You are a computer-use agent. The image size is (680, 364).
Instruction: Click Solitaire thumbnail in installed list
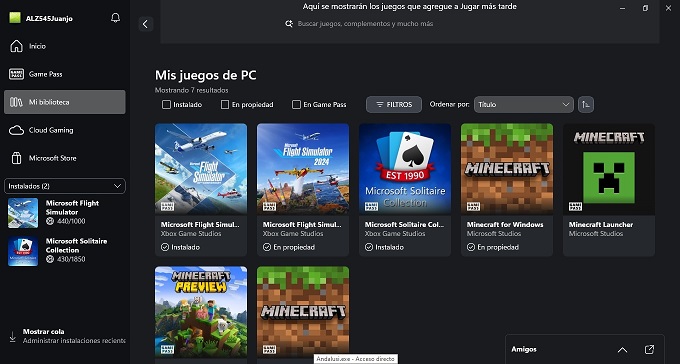pyautogui.click(x=23, y=251)
